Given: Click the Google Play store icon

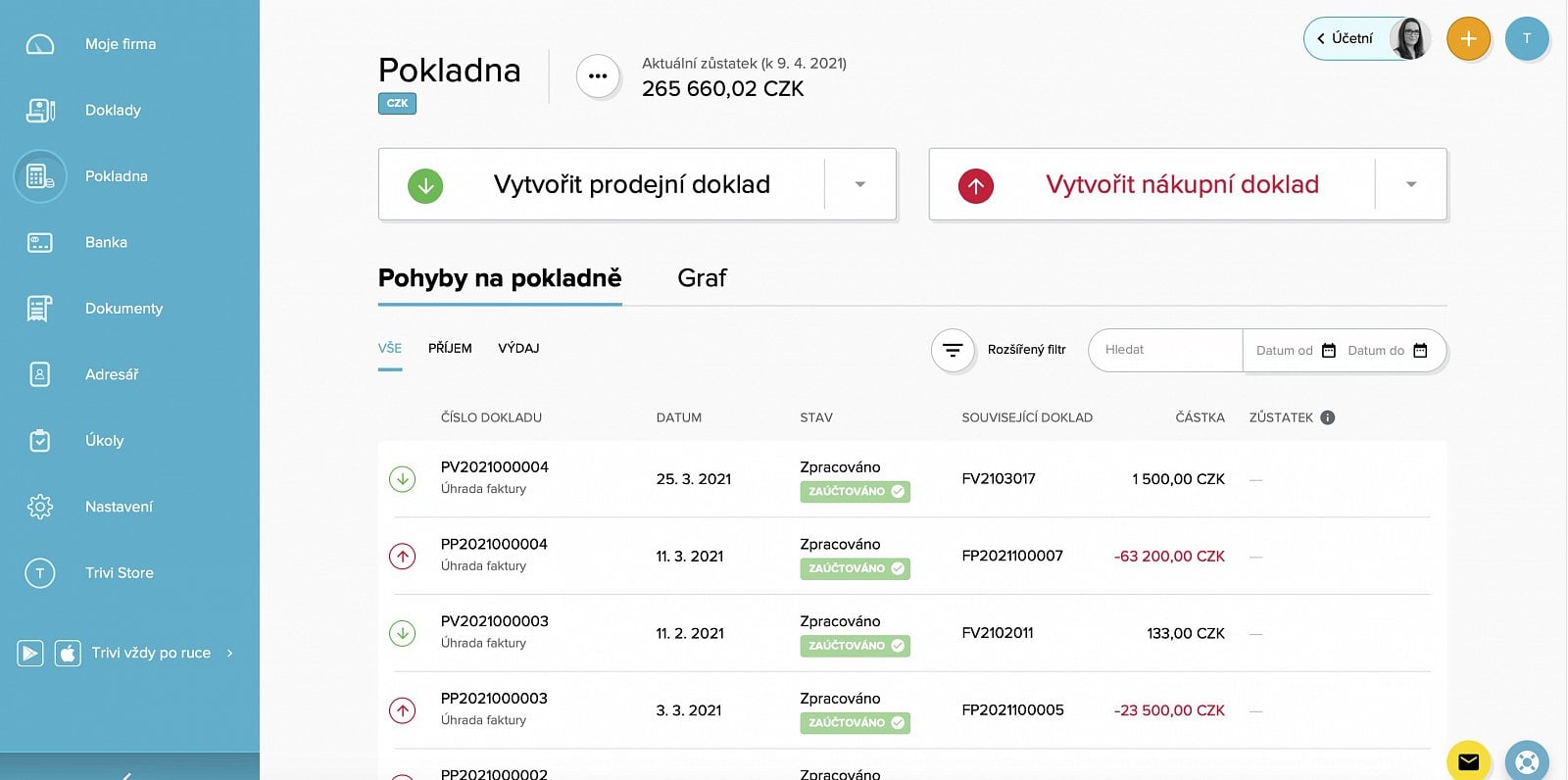Looking at the screenshot, I should [30, 653].
